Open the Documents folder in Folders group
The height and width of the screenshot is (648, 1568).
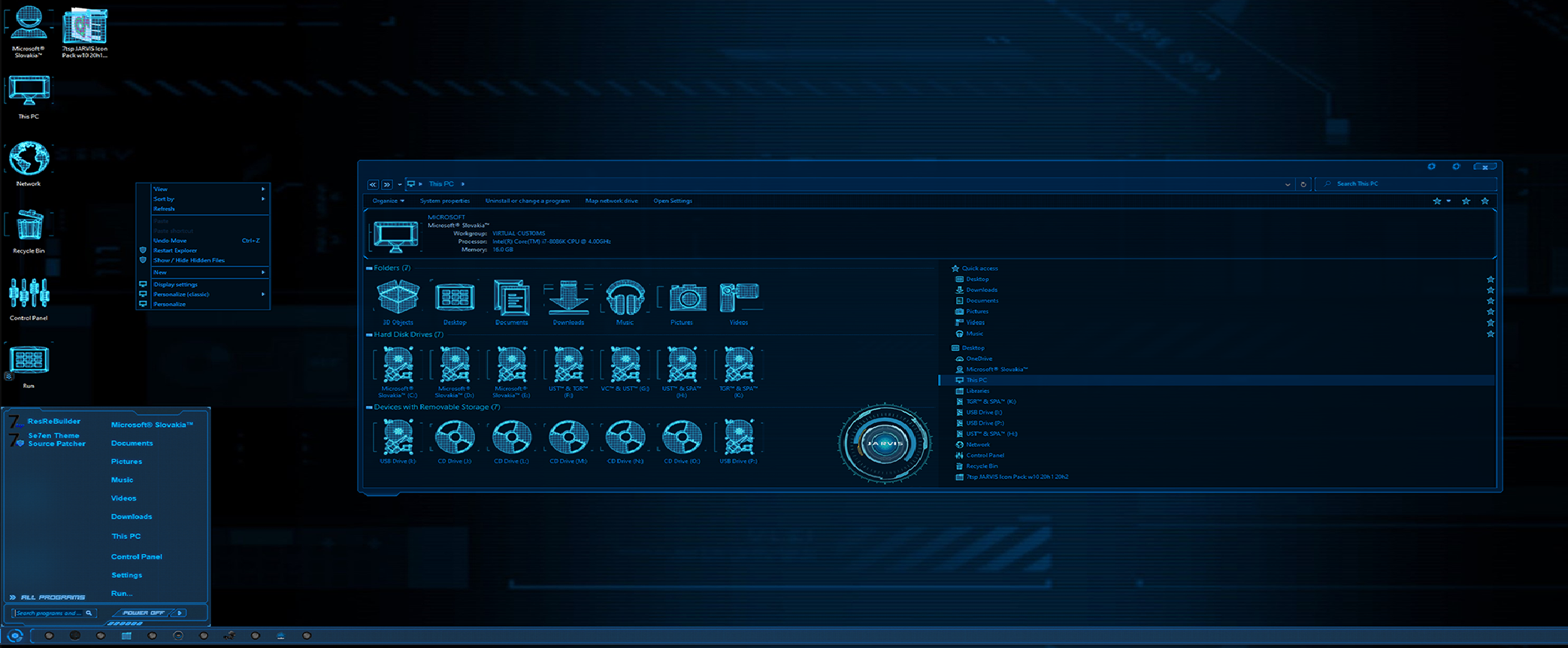pyautogui.click(x=511, y=297)
